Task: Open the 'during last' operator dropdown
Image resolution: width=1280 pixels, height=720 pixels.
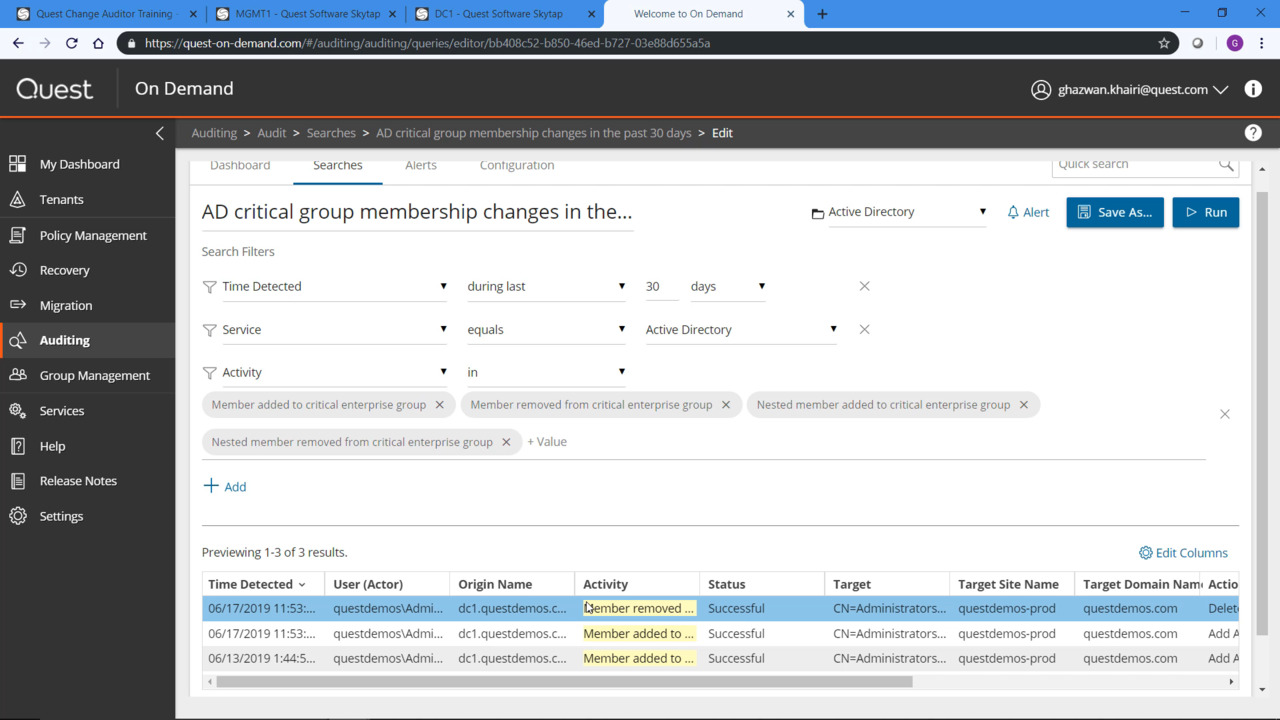Action: pos(546,286)
